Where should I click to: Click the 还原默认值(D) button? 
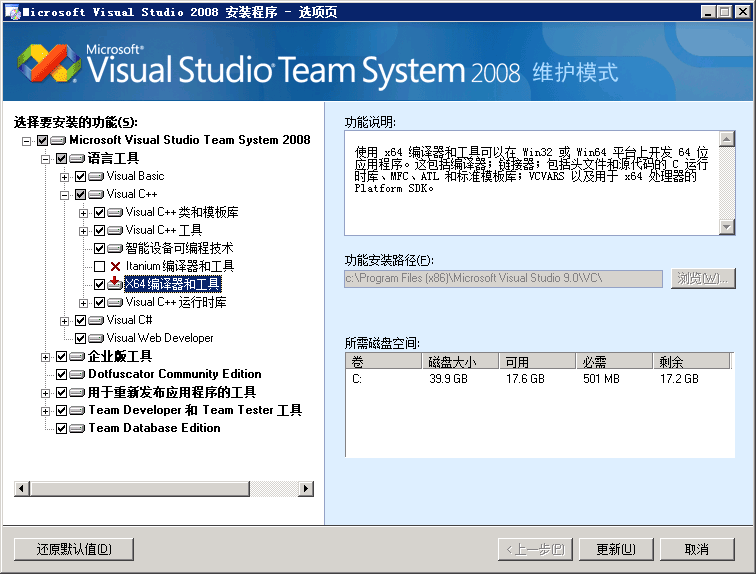tap(74, 549)
